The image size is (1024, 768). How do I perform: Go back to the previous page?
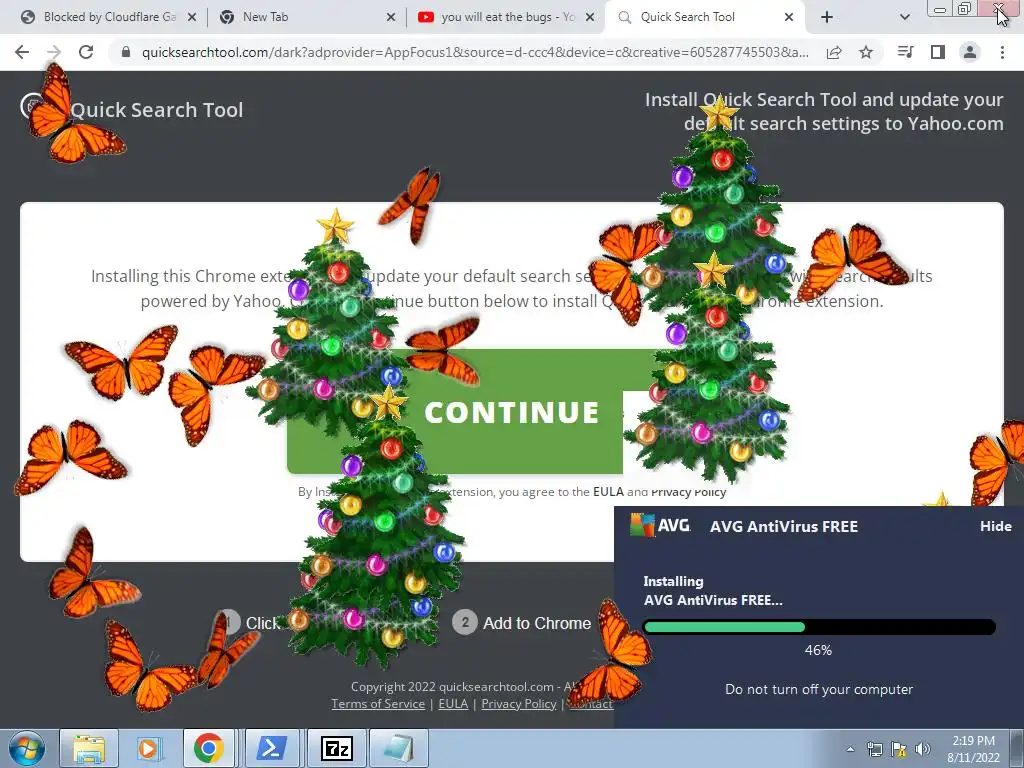(22, 52)
